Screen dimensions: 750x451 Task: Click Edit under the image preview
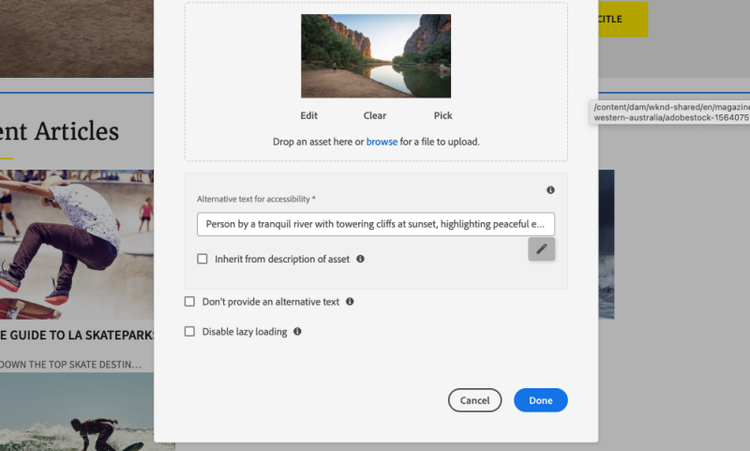309,116
